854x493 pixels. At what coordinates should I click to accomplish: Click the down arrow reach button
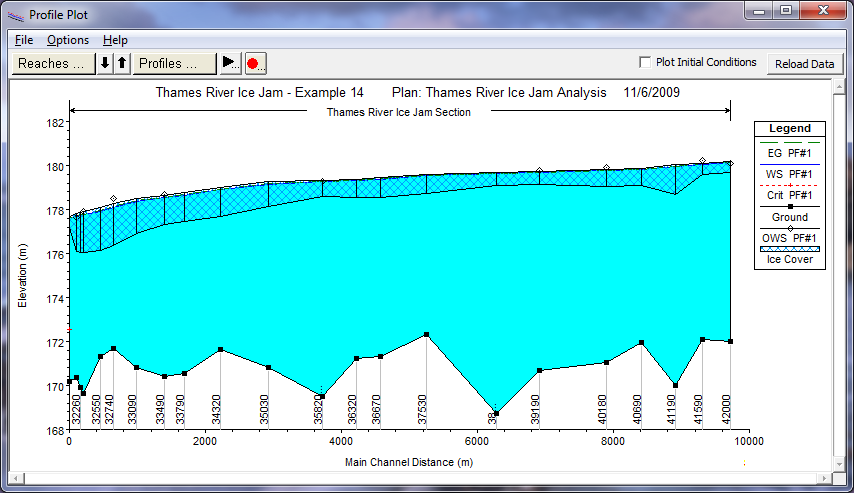click(x=106, y=63)
